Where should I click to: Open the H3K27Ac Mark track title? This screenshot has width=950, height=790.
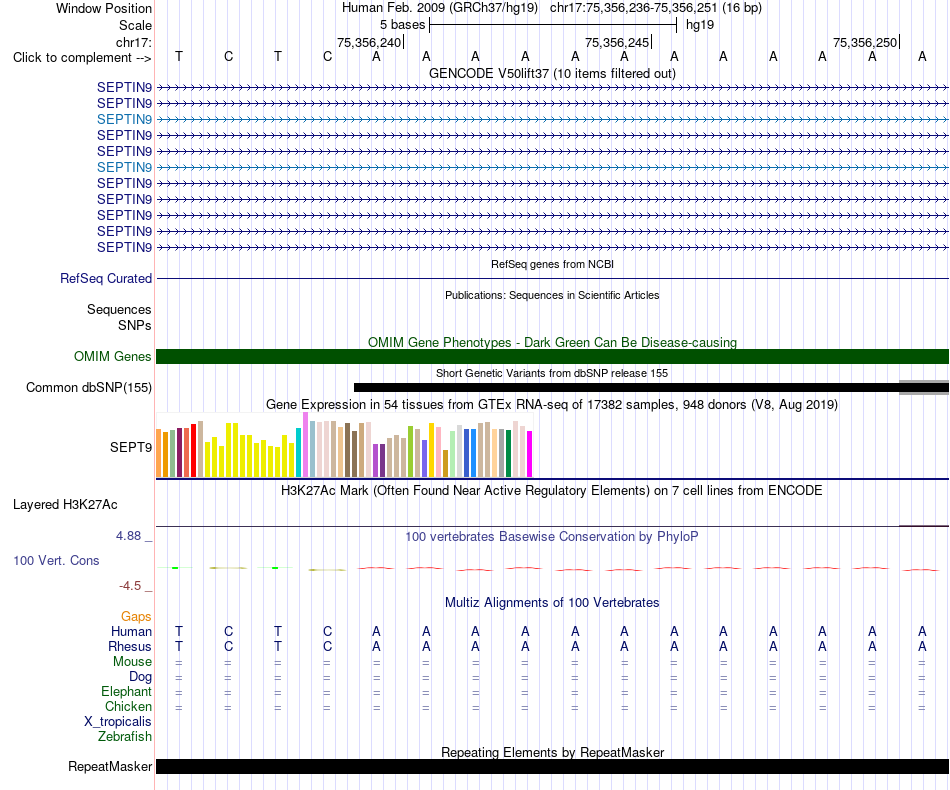tap(552, 490)
